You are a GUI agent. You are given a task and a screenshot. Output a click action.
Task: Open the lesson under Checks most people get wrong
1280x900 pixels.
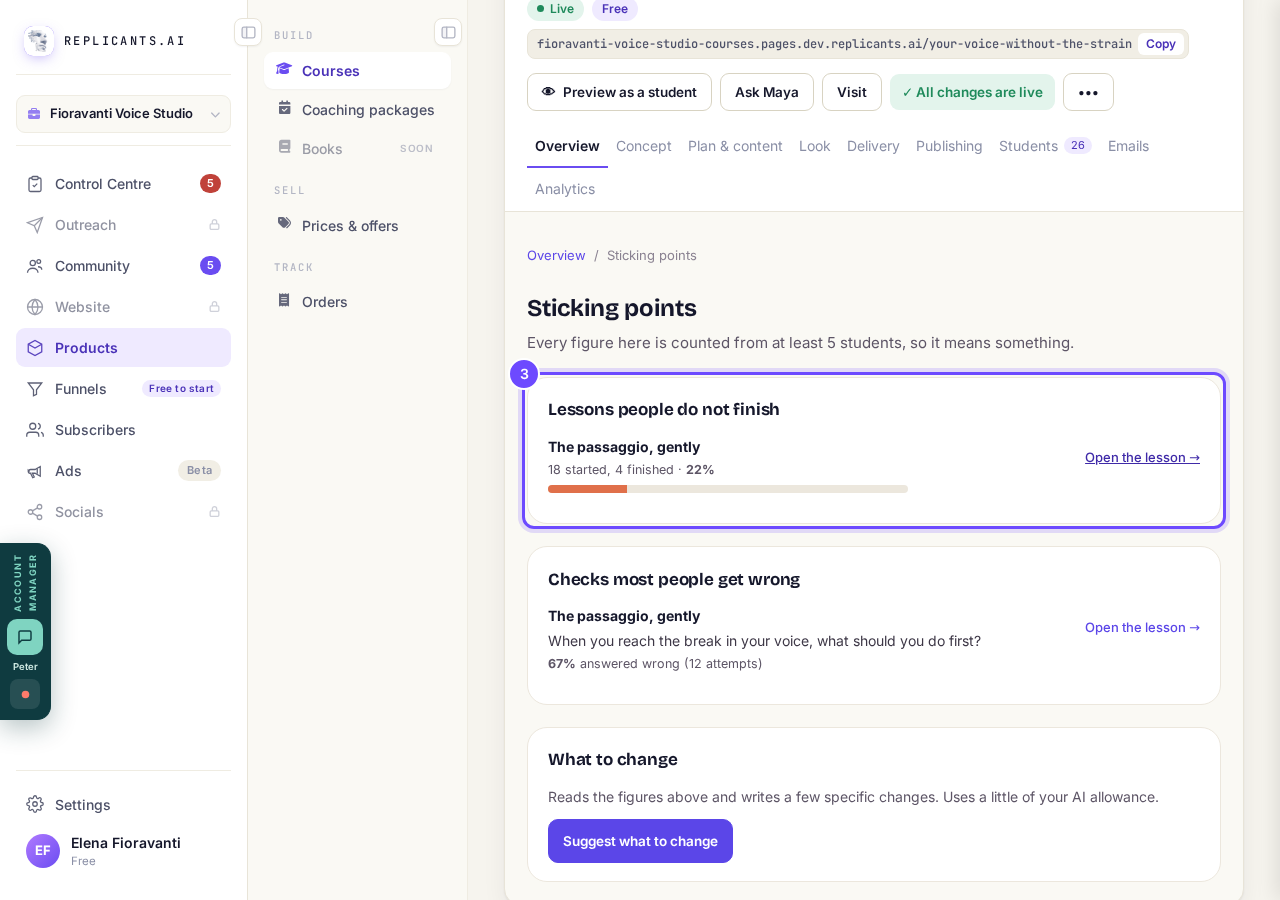pyautogui.click(x=1142, y=627)
